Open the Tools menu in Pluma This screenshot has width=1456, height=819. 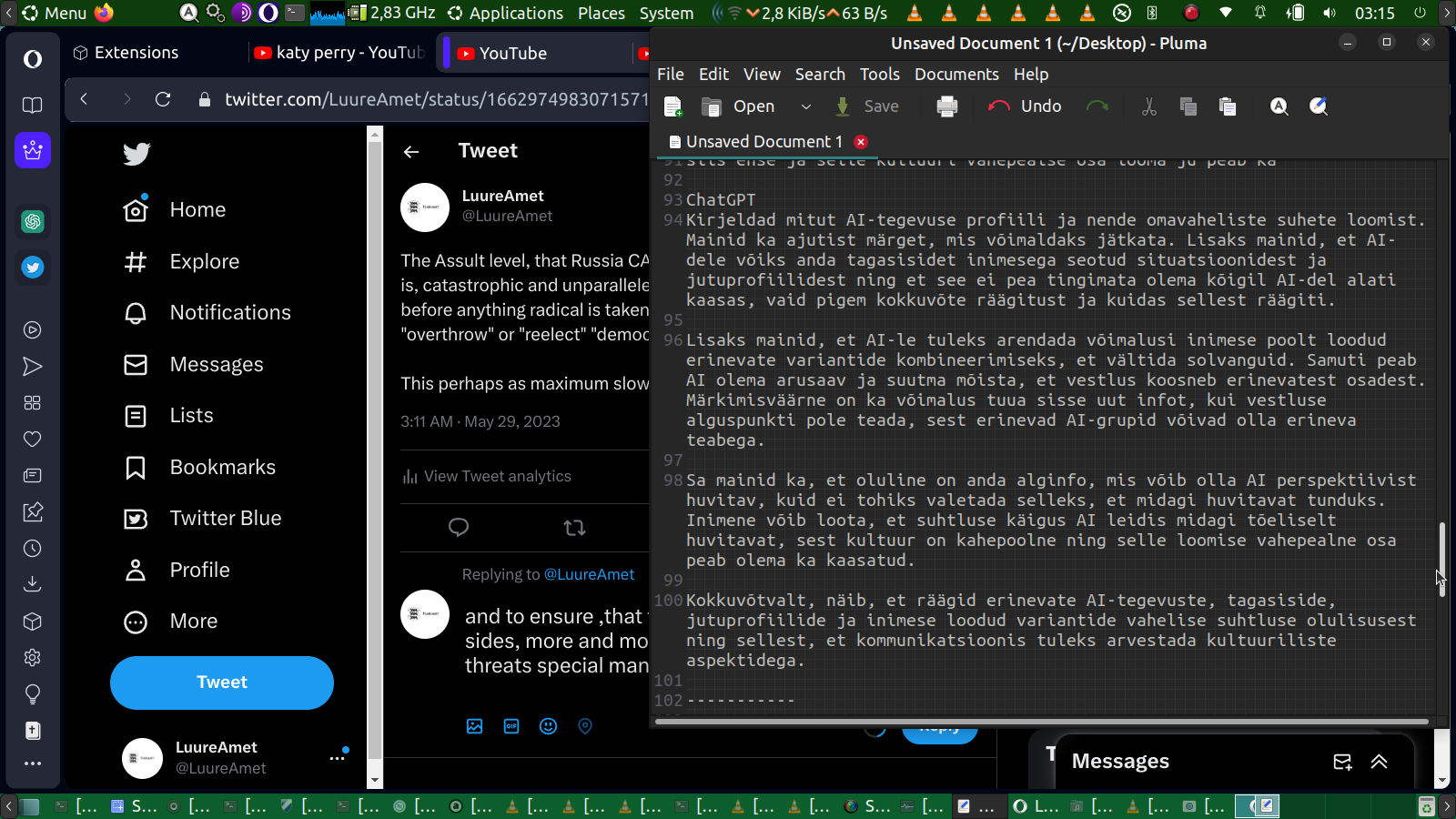880,75
